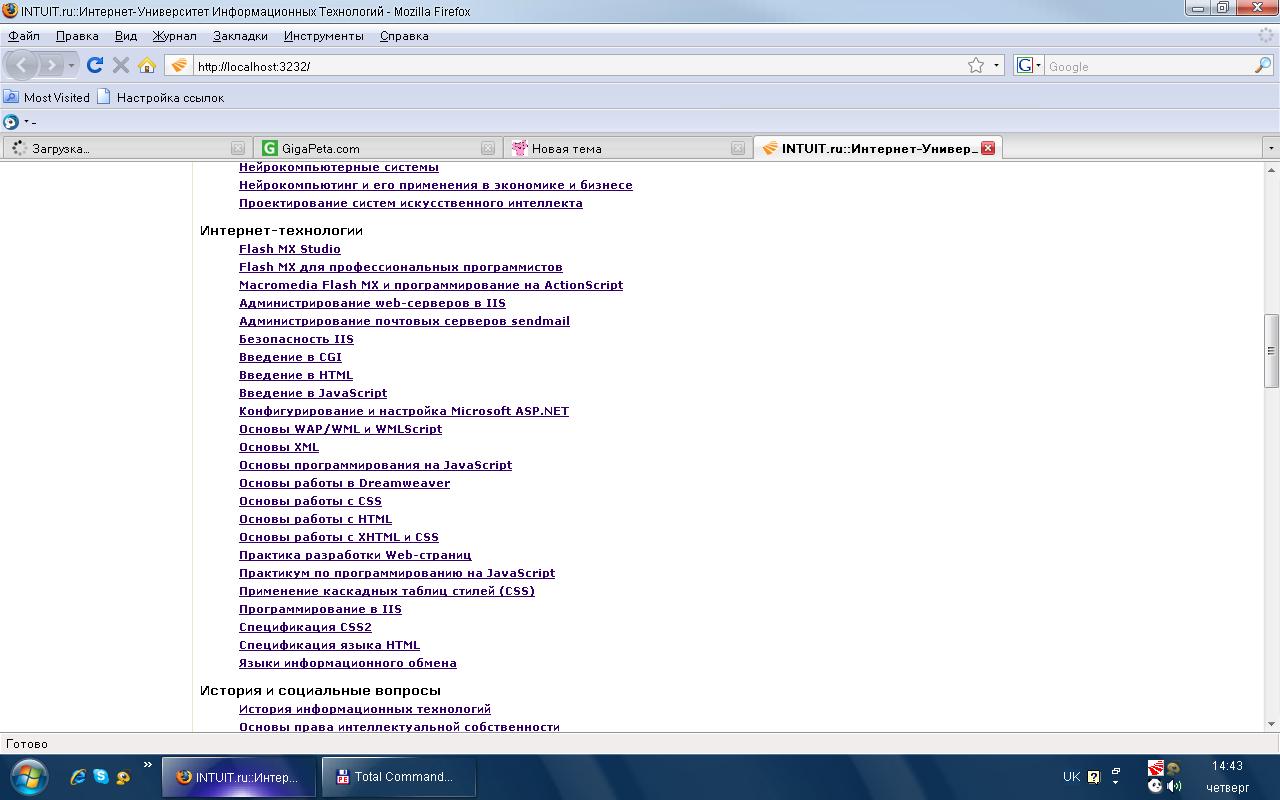Click the round blue toolbar icon below bookmarks
1280x800 pixels.
coord(11,122)
